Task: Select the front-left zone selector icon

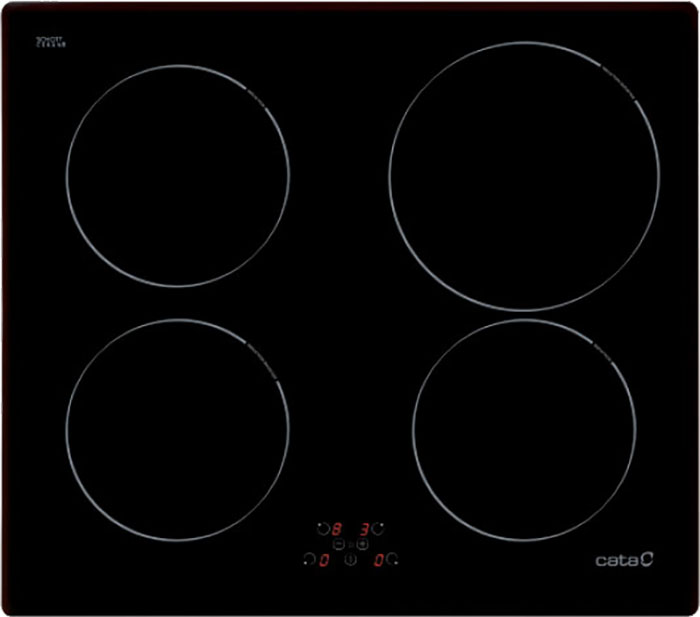Action: click(x=309, y=560)
